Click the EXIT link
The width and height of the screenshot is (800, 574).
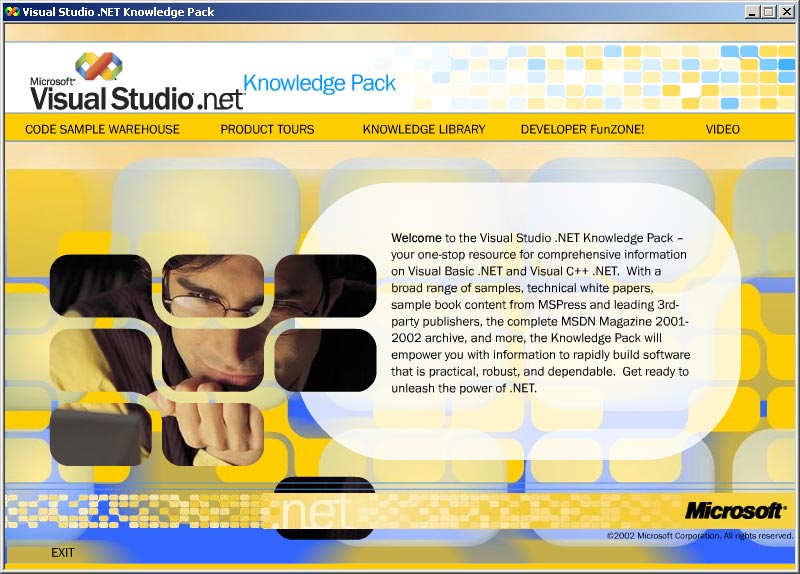[x=63, y=552]
